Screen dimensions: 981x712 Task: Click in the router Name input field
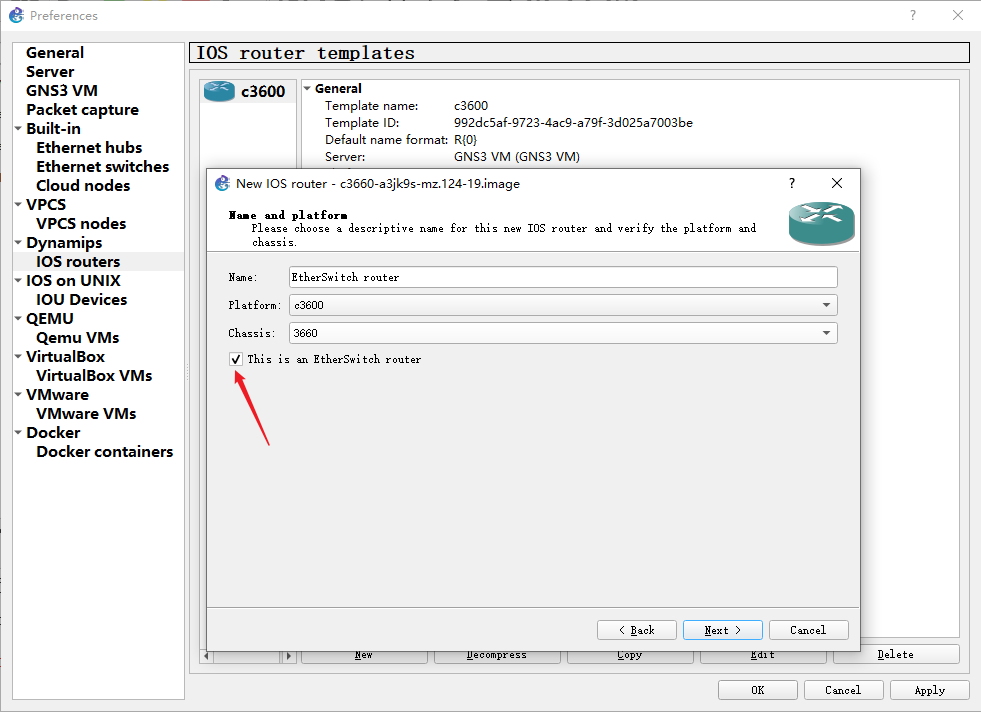[x=563, y=277]
